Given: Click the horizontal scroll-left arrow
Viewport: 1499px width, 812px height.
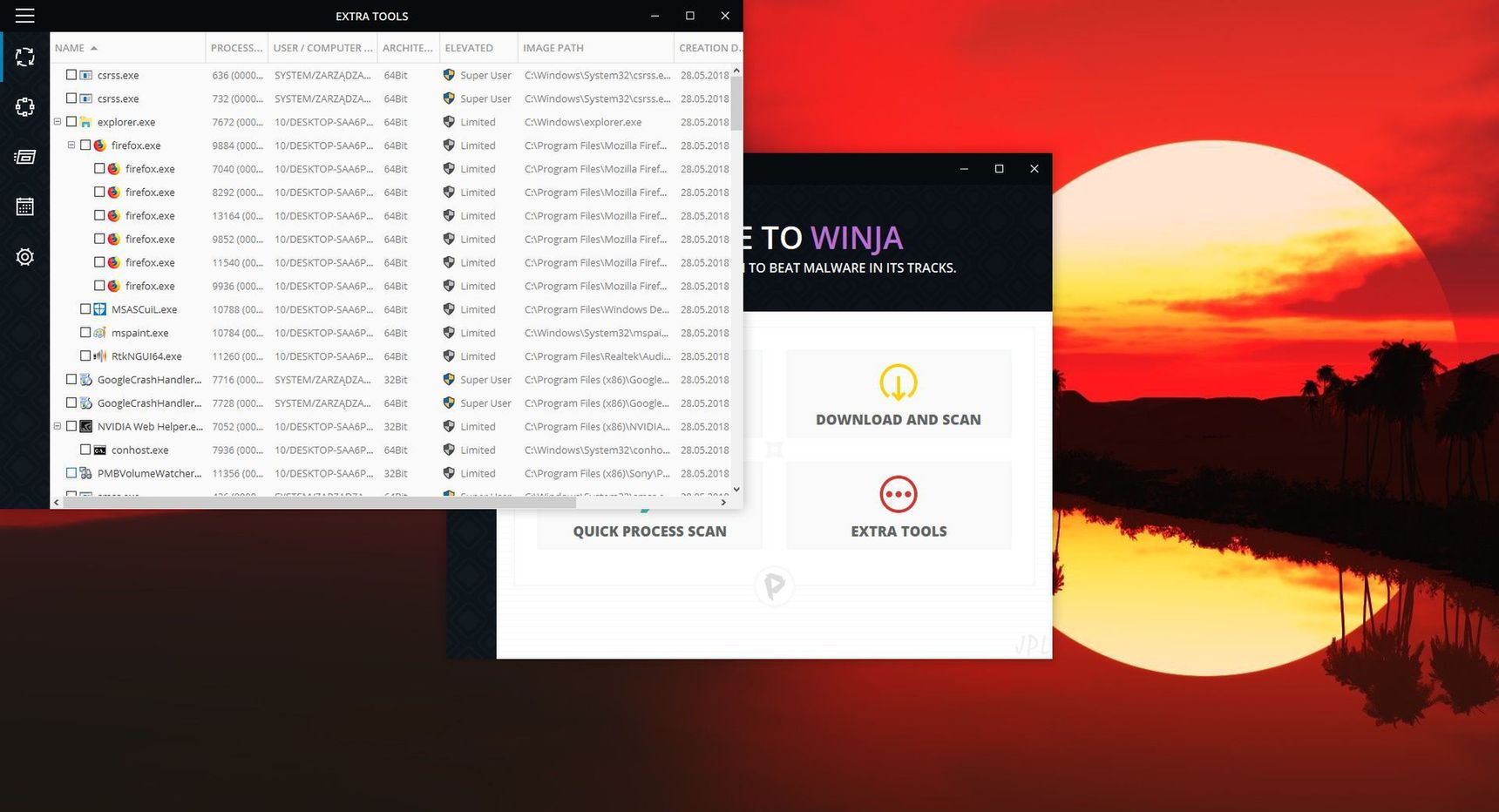Looking at the screenshot, I should tap(57, 503).
